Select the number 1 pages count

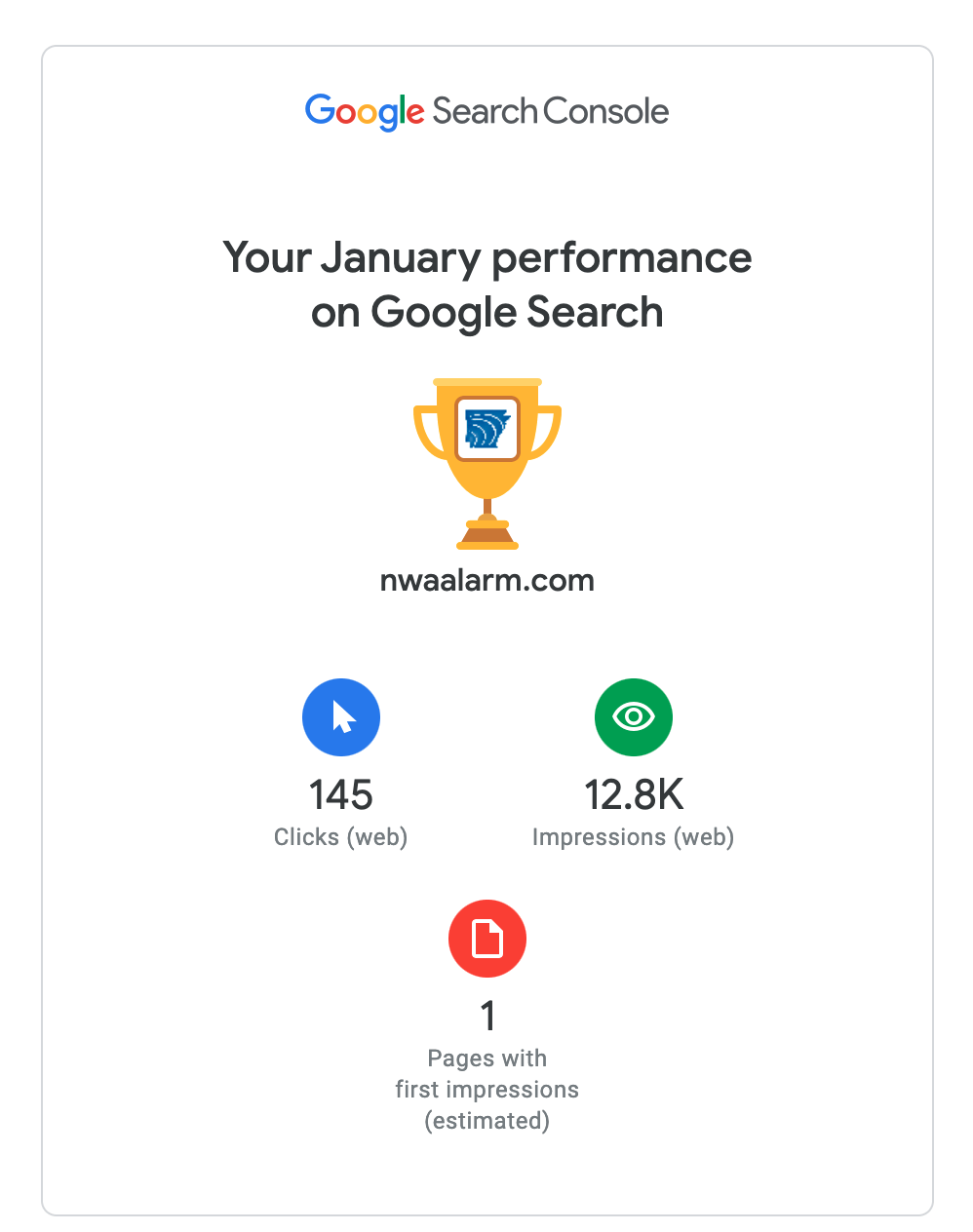487,1017
